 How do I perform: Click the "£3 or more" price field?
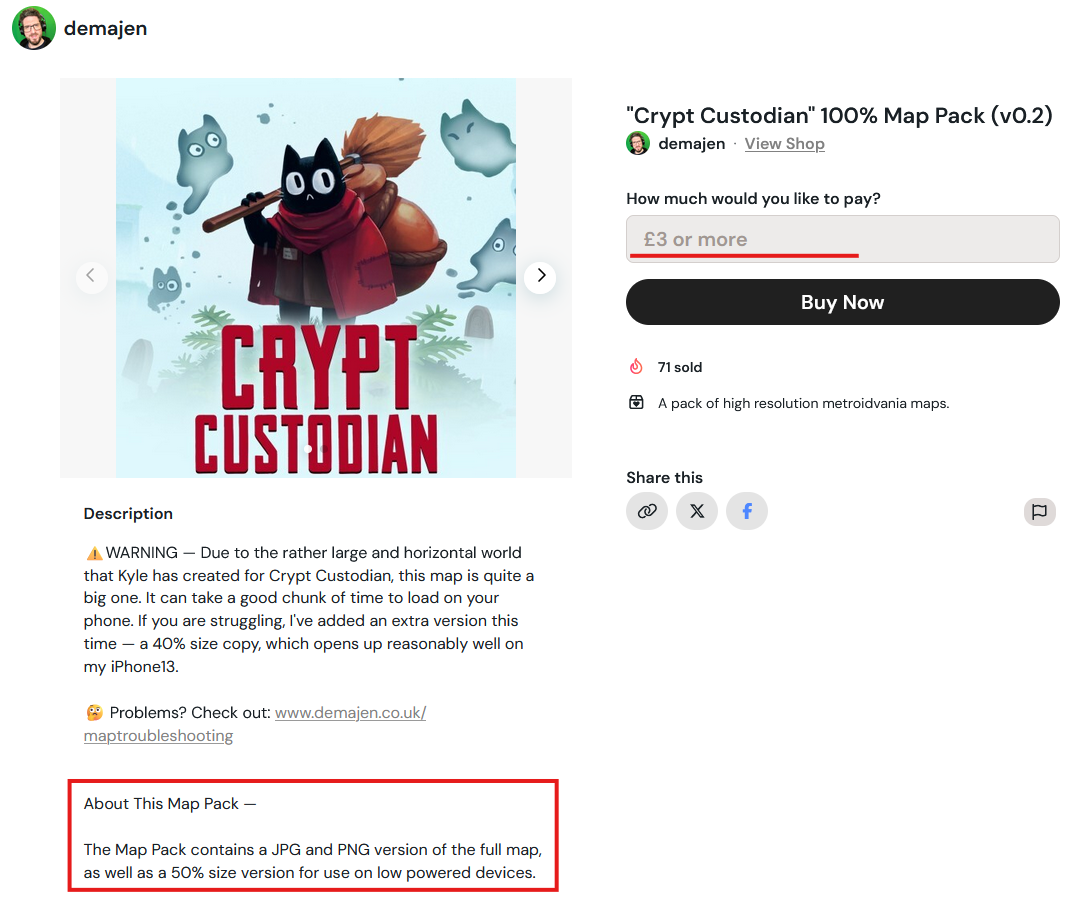(x=842, y=239)
